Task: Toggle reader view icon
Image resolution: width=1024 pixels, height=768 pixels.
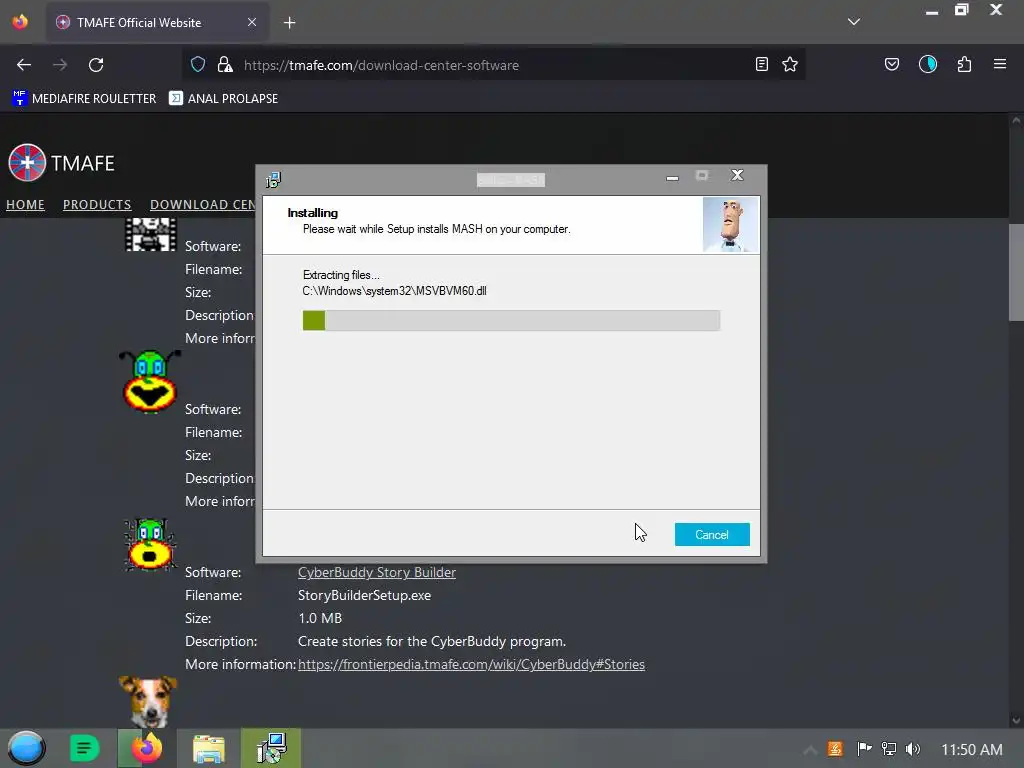Action: 761,64
